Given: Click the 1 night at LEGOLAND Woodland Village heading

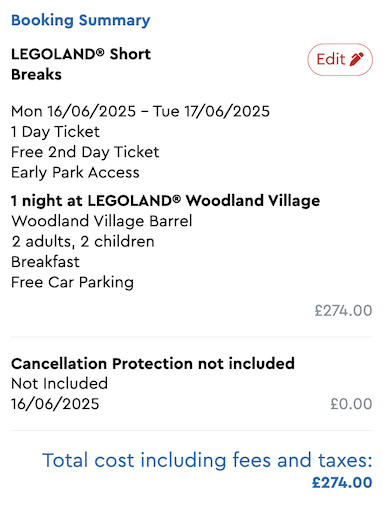Looking at the screenshot, I should point(165,201).
